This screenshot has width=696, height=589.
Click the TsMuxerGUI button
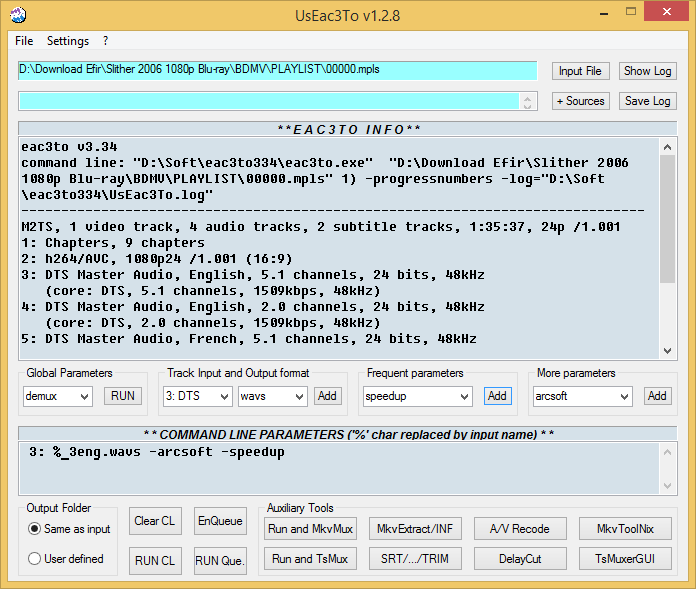coord(625,559)
